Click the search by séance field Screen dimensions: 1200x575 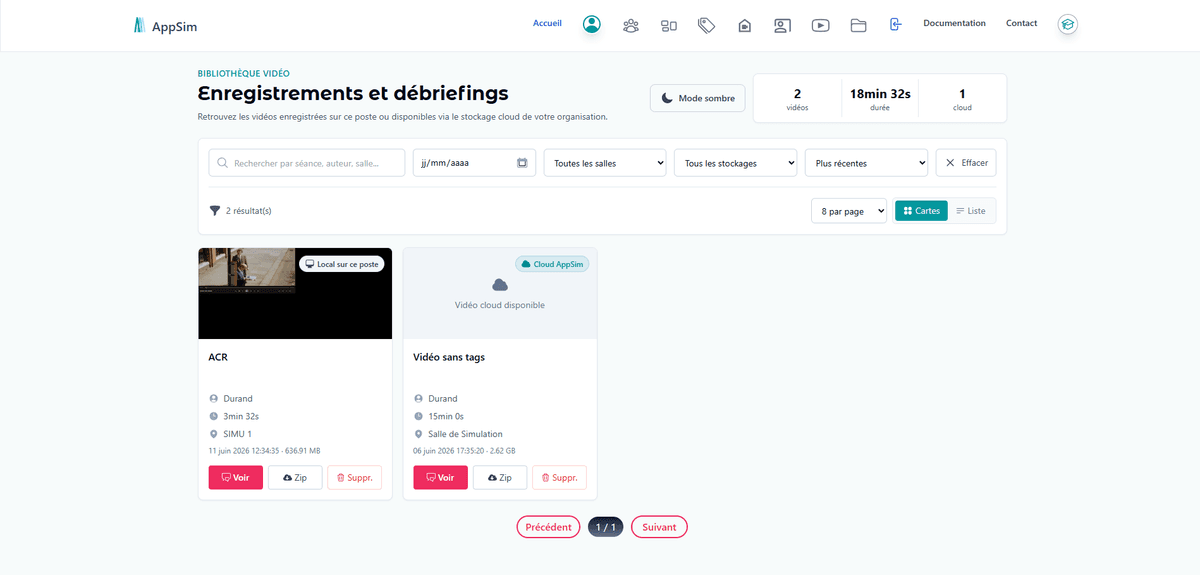(x=307, y=163)
